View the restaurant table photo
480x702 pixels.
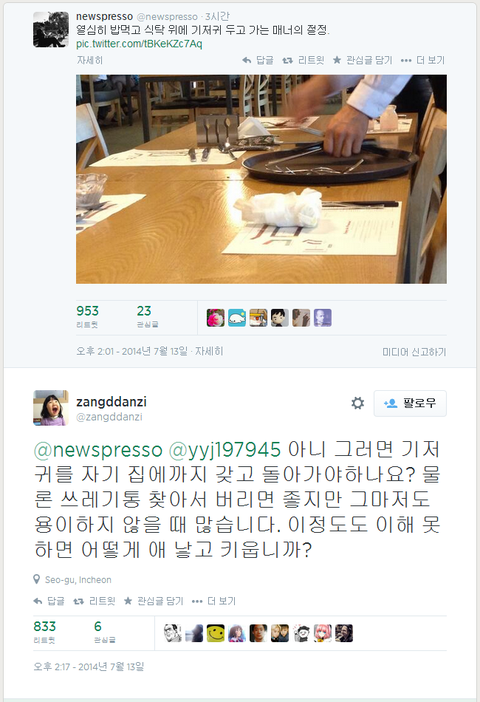click(261, 179)
